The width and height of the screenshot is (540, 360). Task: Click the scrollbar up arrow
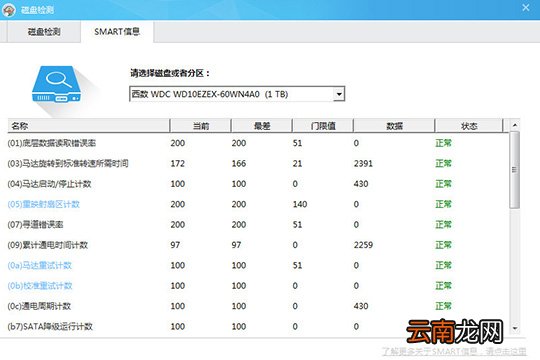click(515, 125)
